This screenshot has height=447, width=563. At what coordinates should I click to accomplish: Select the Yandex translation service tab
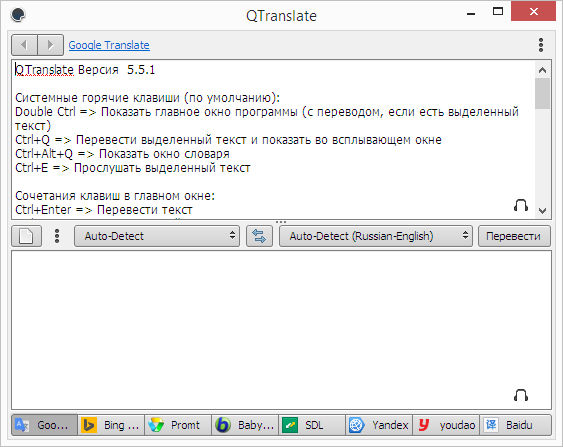pyautogui.click(x=379, y=425)
